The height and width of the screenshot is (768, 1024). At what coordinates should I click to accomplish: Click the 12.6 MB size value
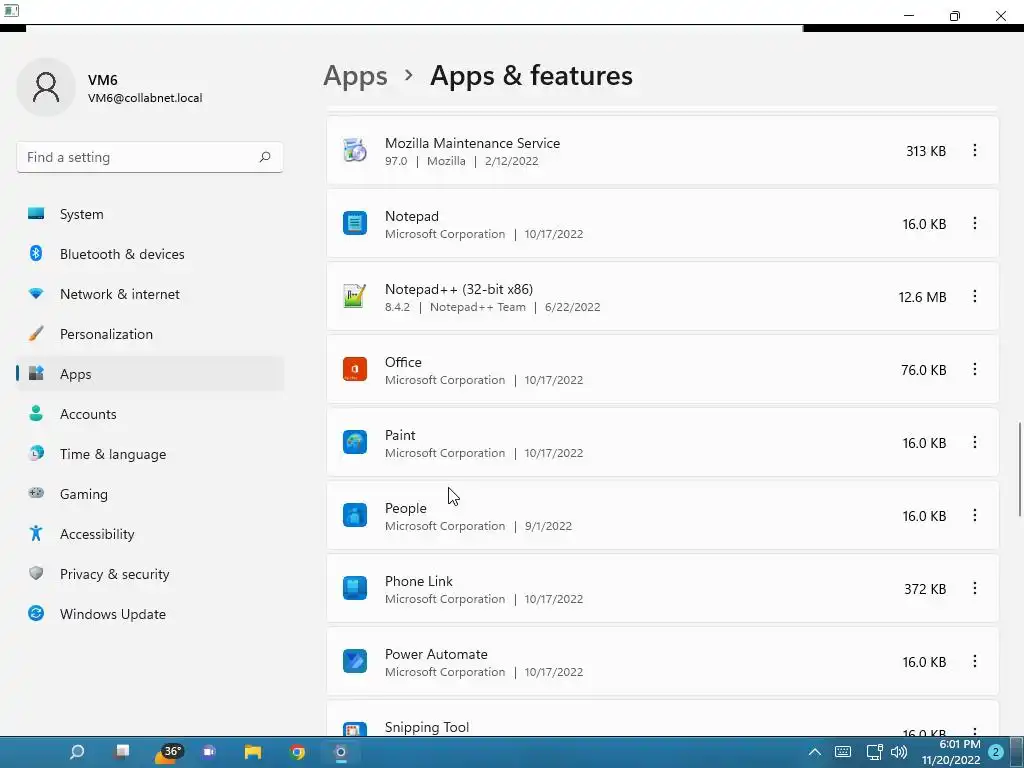point(922,297)
